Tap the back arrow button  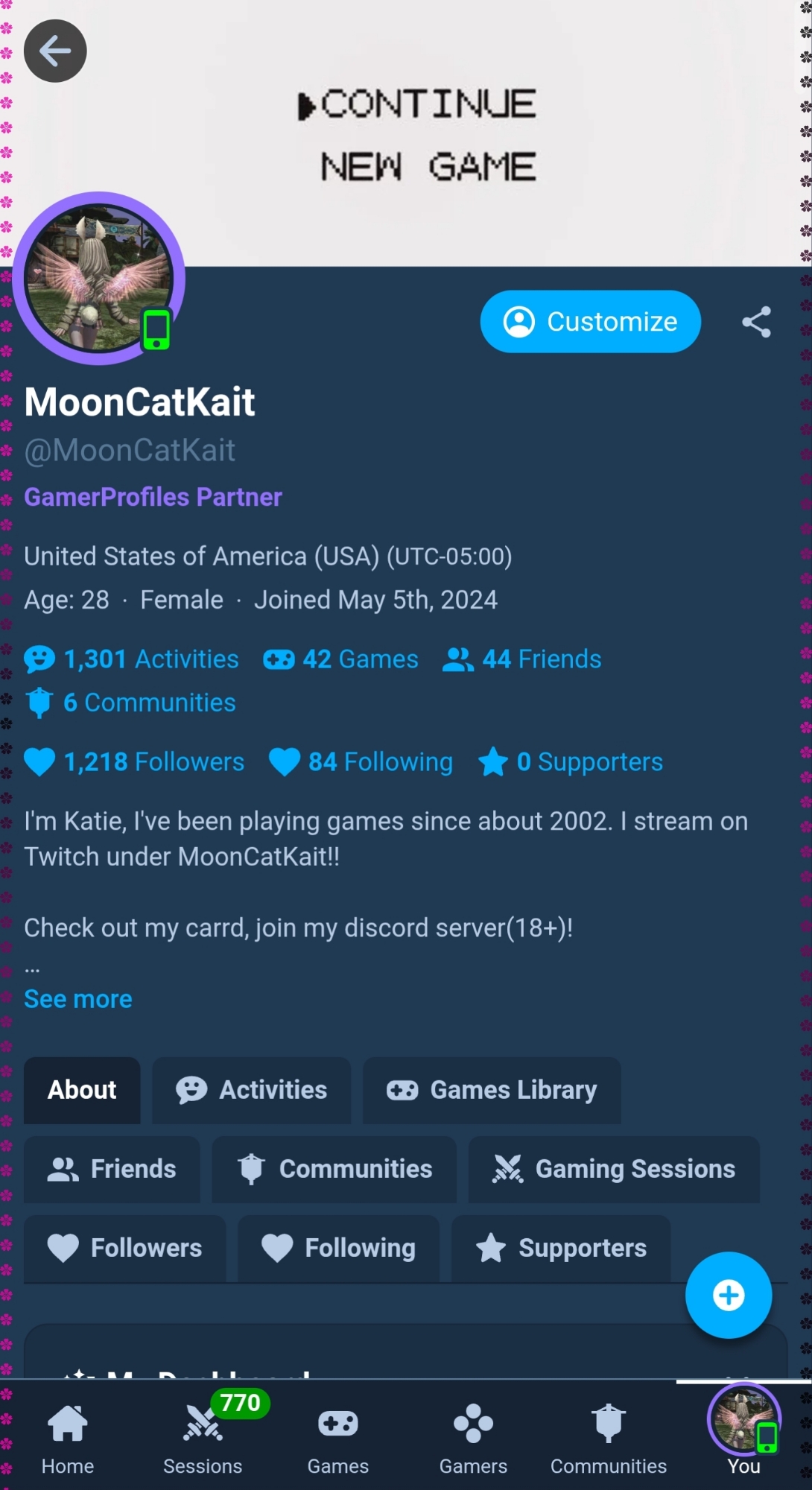point(55,51)
